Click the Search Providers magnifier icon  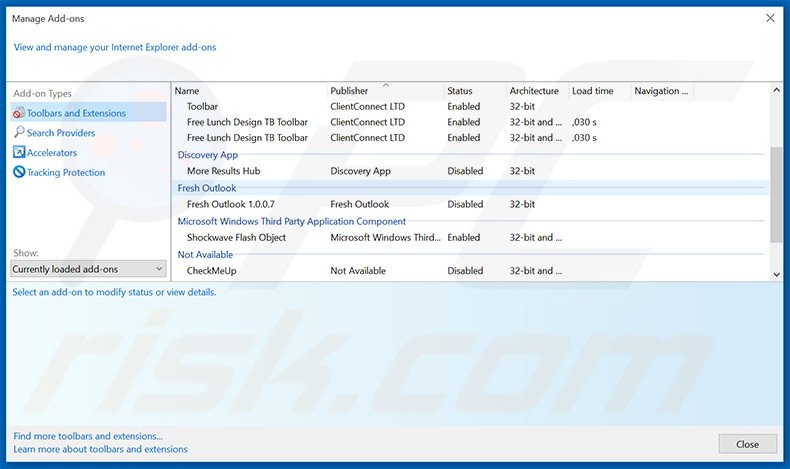pos(19,132)
